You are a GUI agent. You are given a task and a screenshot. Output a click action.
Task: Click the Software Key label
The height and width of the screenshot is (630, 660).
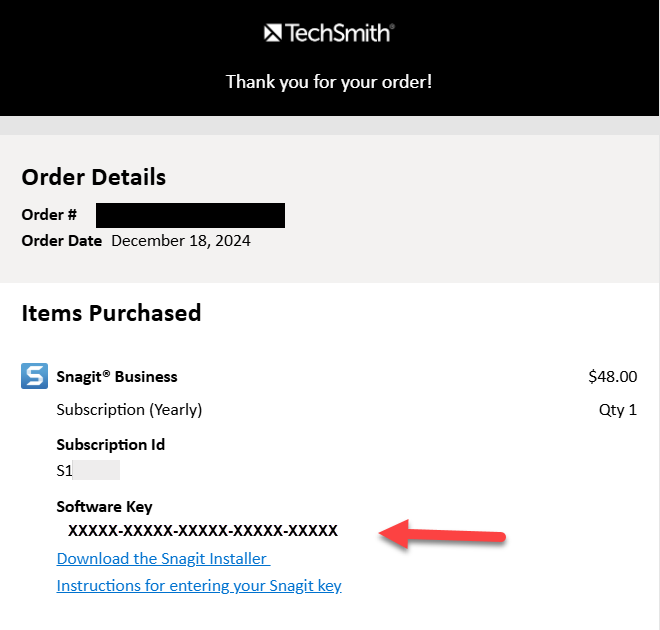click(x=104, y=506)
